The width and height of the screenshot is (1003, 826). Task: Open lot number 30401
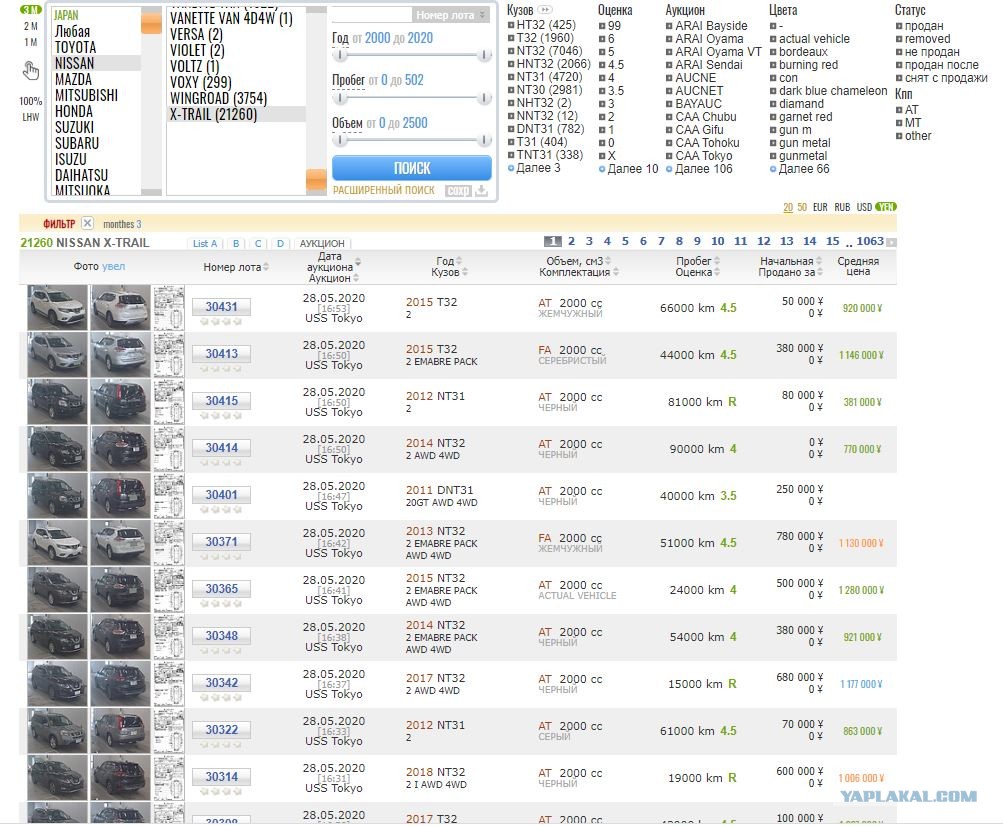221,495
